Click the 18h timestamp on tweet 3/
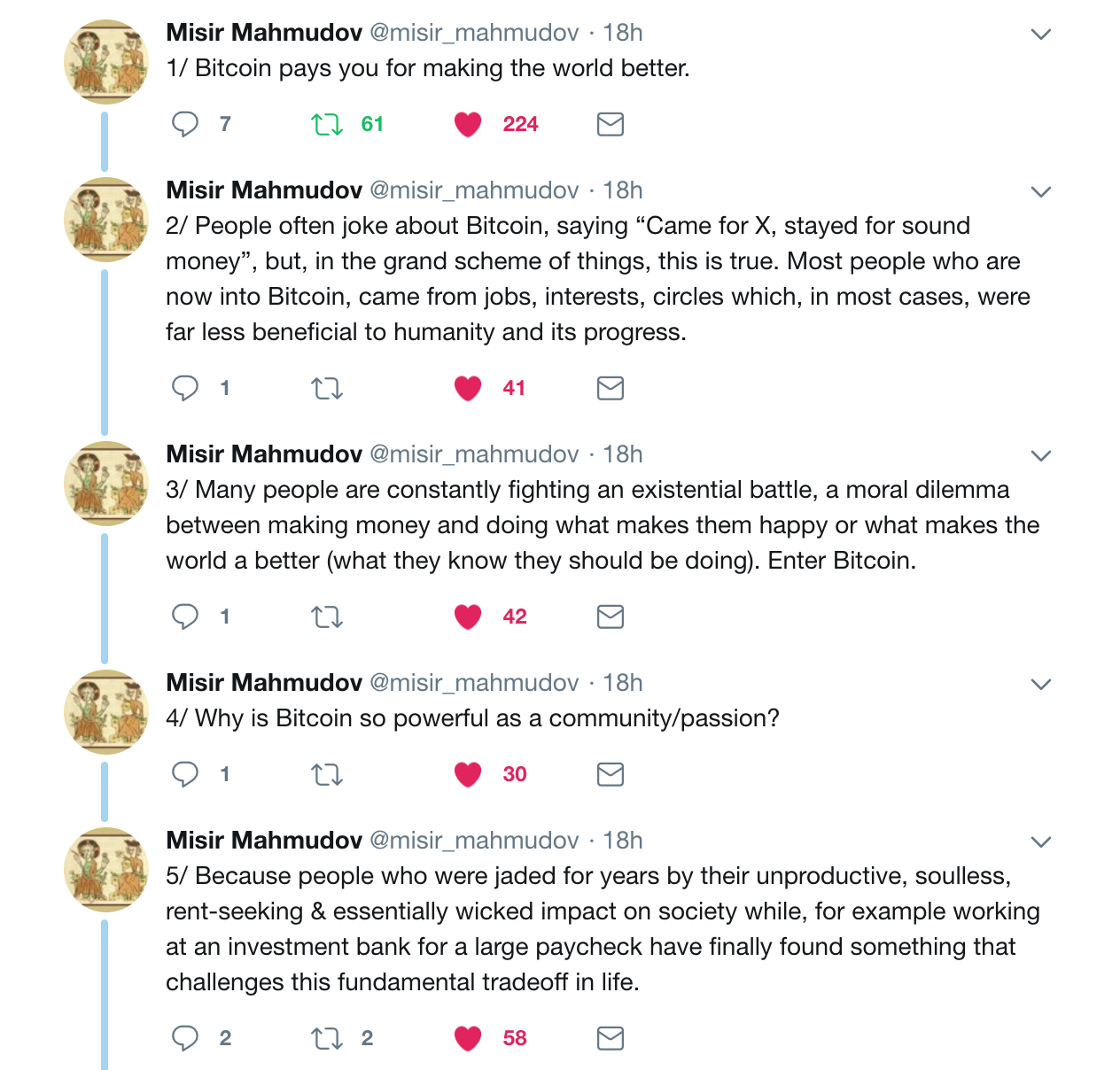 tap(623, 454)
